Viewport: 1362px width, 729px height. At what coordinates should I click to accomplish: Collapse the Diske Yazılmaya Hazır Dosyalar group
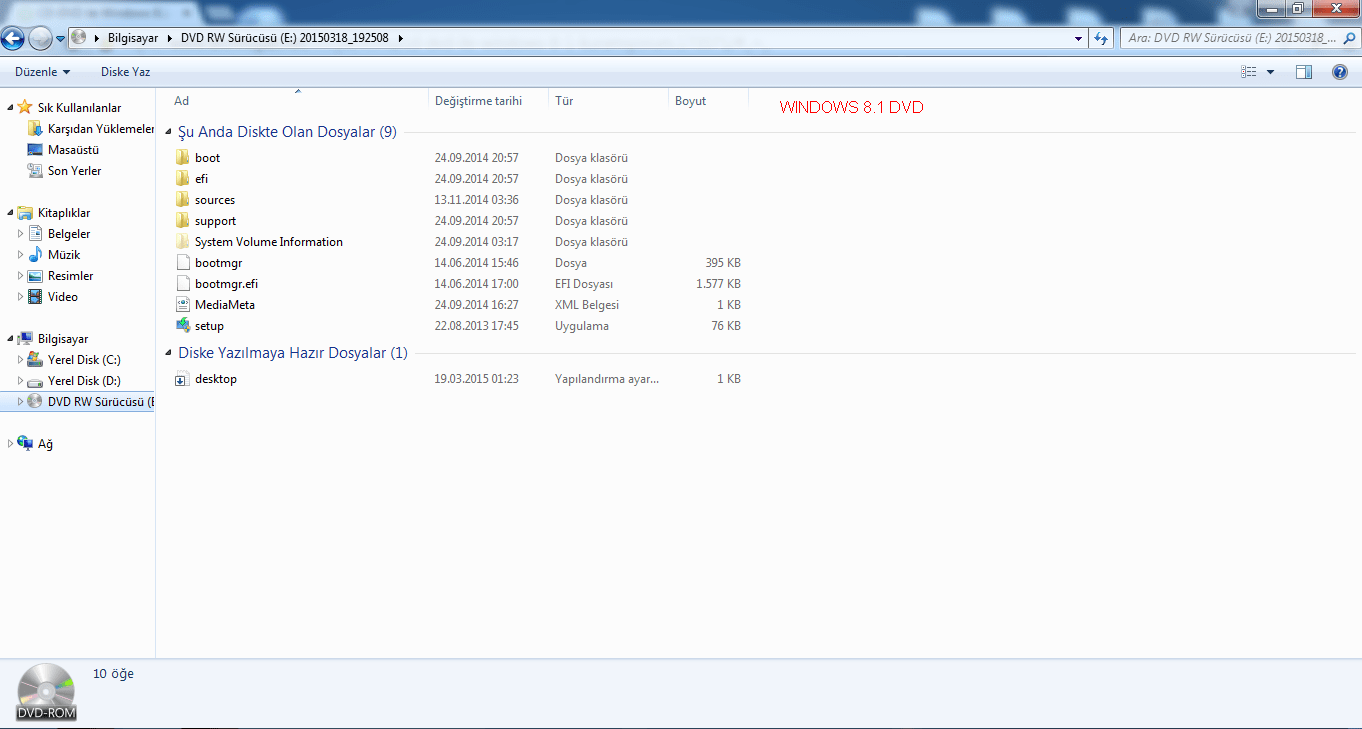click(170, 353)
